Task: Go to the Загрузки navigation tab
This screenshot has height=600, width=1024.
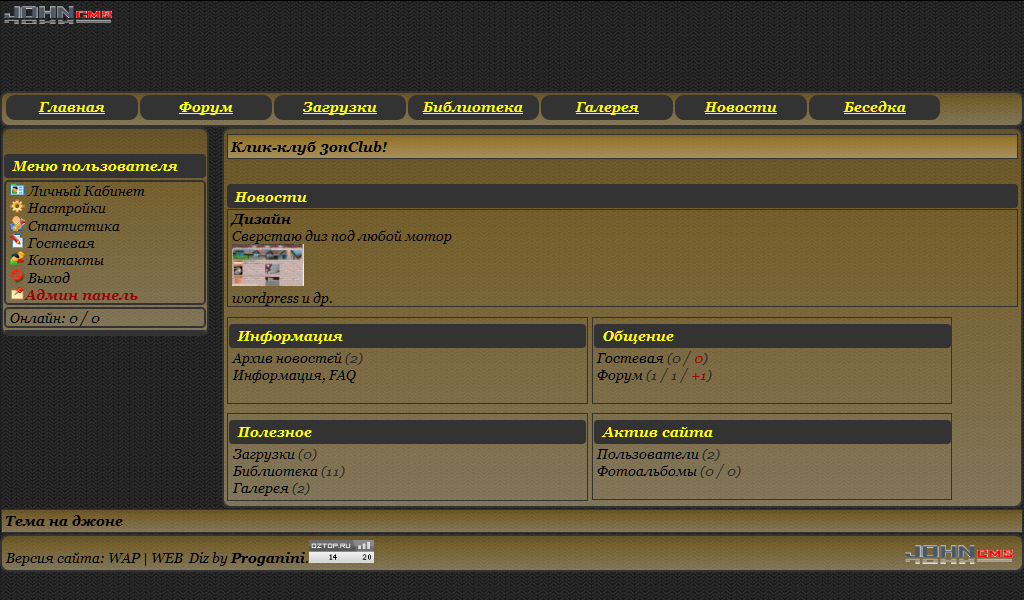Action: coord(340,108)
